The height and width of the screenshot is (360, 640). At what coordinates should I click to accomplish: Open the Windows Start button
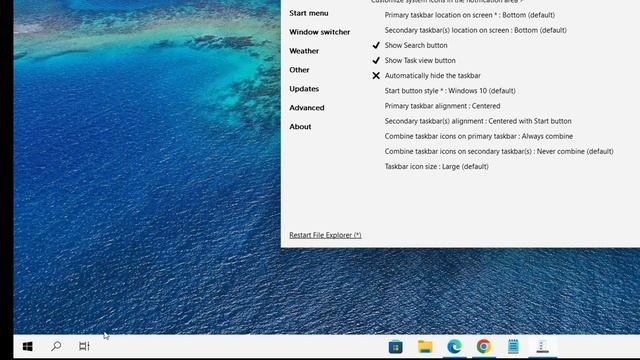tap(28, 347)
